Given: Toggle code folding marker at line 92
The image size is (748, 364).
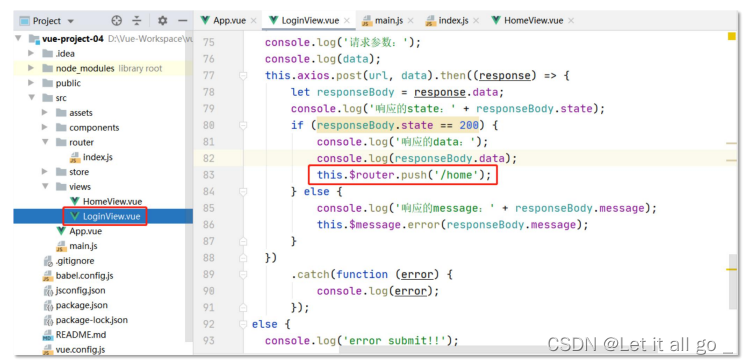Looking at the screenshot, I should [244, 324].
